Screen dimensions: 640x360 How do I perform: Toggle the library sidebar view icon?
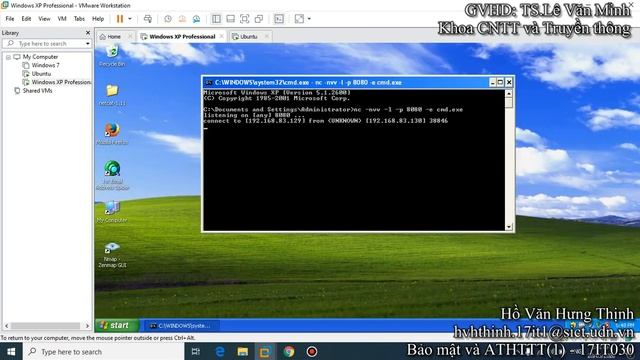point(216,19)
